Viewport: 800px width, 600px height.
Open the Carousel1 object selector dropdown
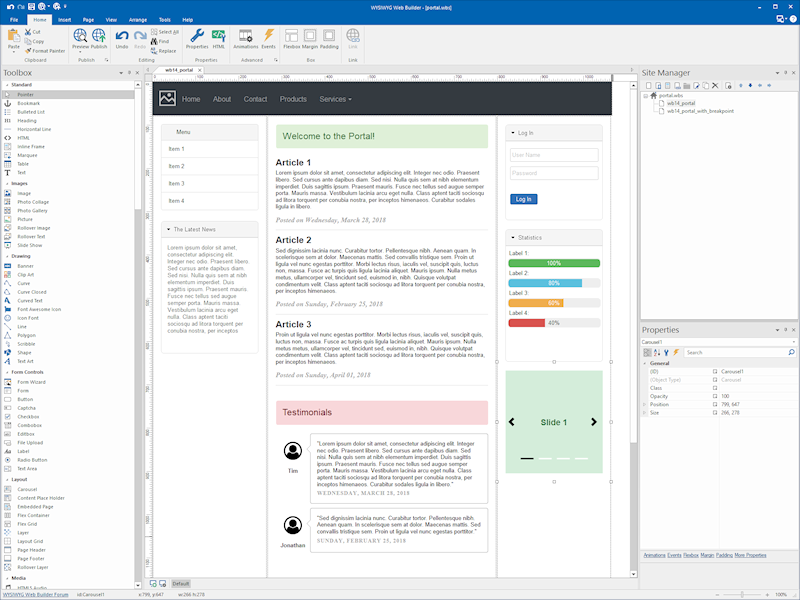click(794, 342)
